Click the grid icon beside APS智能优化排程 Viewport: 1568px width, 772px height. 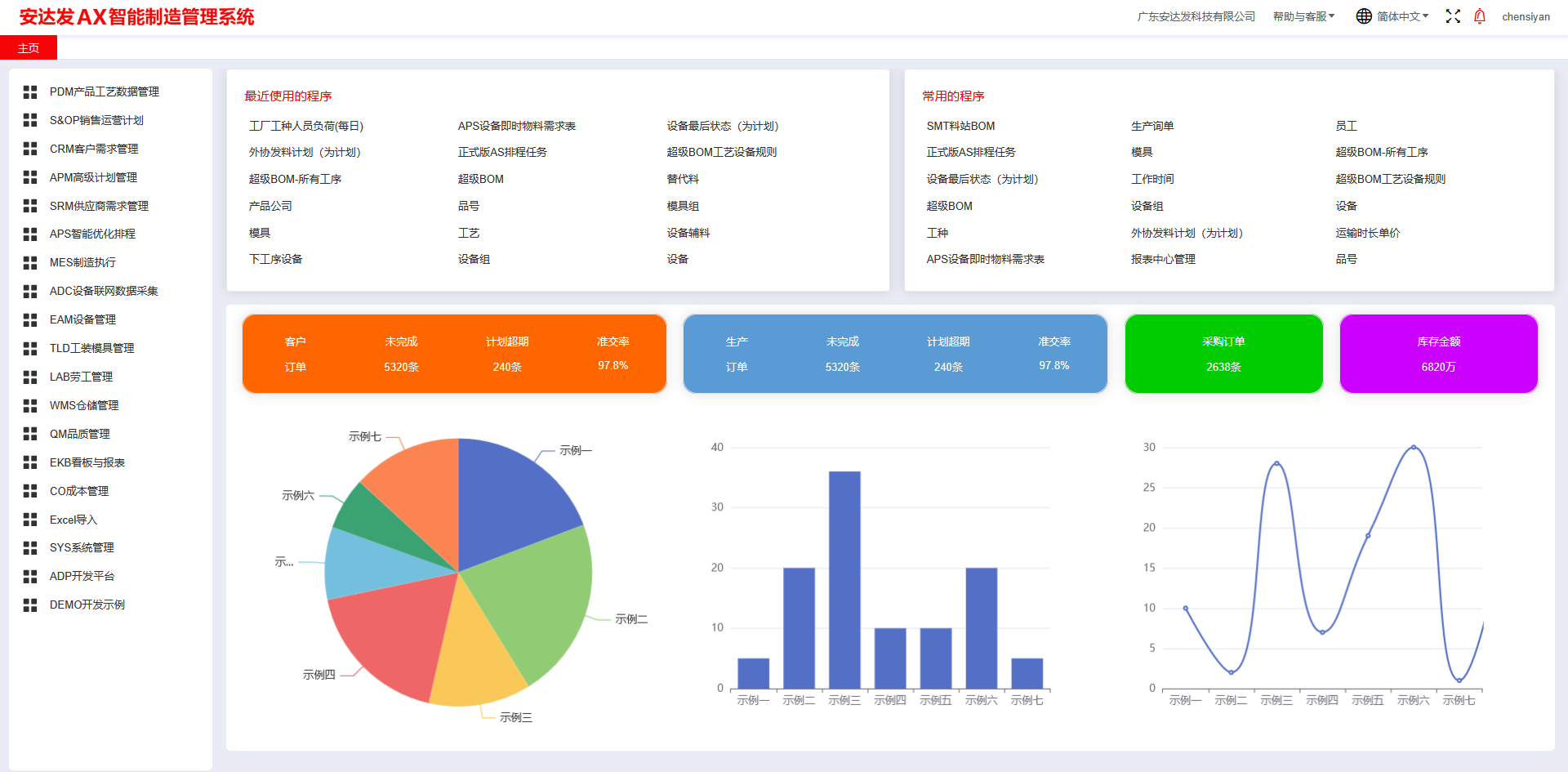point(30,234)
